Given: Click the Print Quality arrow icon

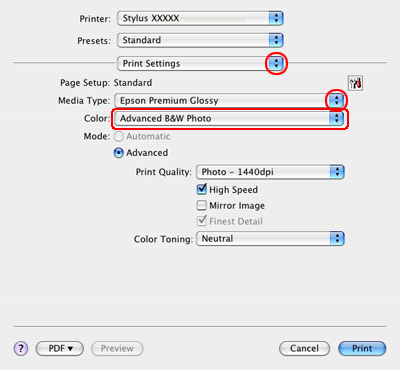Looking at the screenshot, I should coord(337,172).
